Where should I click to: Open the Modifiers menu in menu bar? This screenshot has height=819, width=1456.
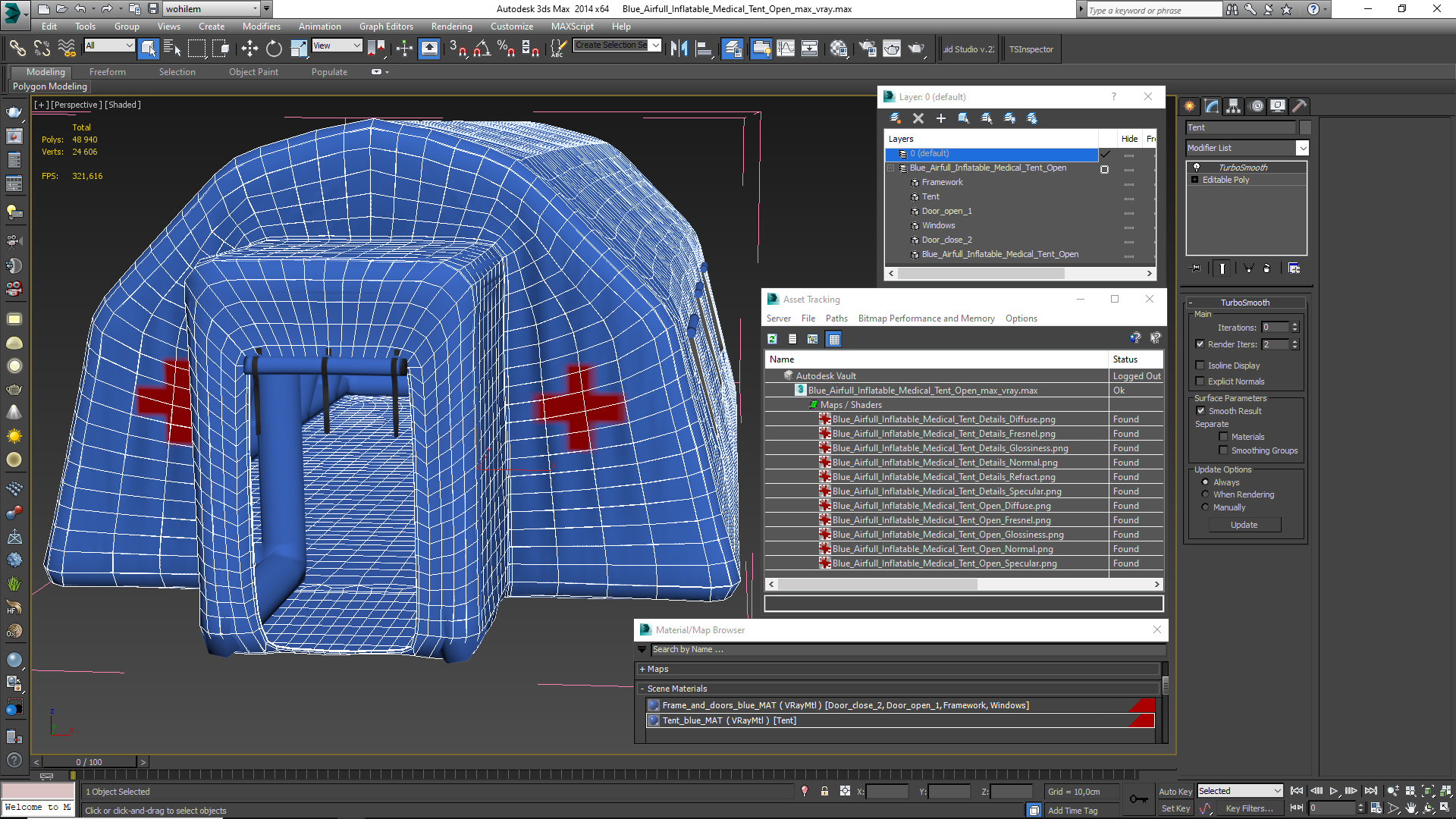(259, 27)
